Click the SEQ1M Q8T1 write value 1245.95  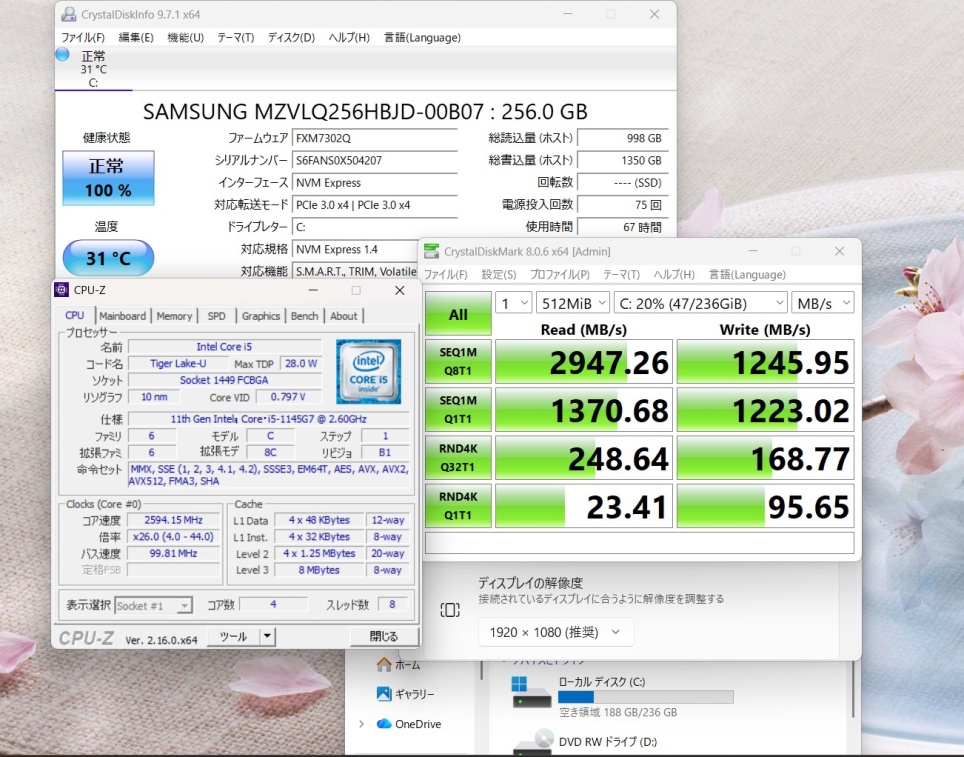coord(765,362)
